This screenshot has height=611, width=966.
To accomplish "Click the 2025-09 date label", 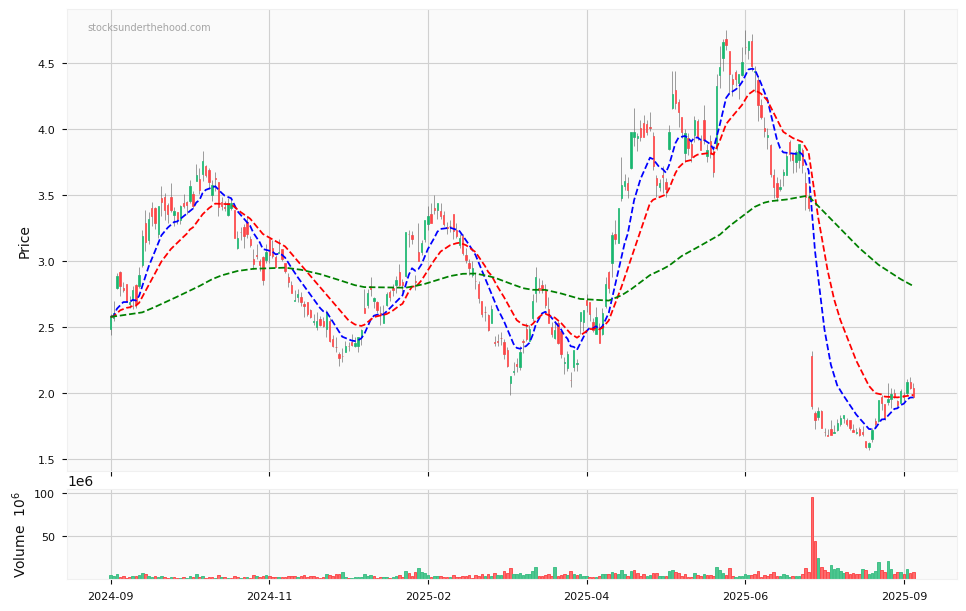I will coord(904,596).
